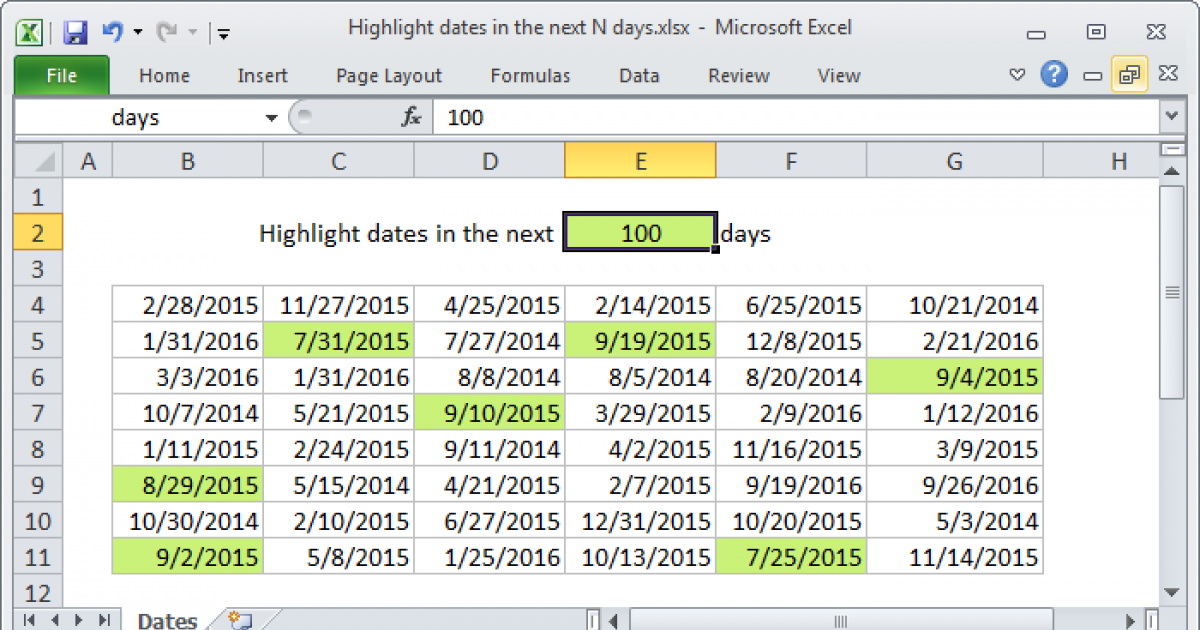1200x630 pixels.
Task: Click the Redo icon
Action: tap(165, 30)
